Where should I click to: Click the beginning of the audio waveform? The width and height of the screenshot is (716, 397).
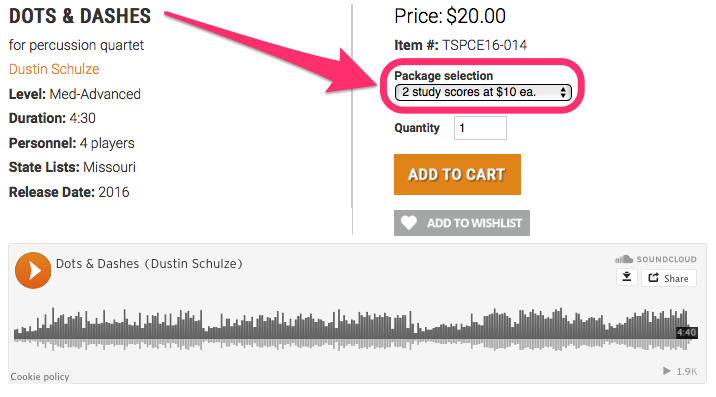click(x=16, y=333)
